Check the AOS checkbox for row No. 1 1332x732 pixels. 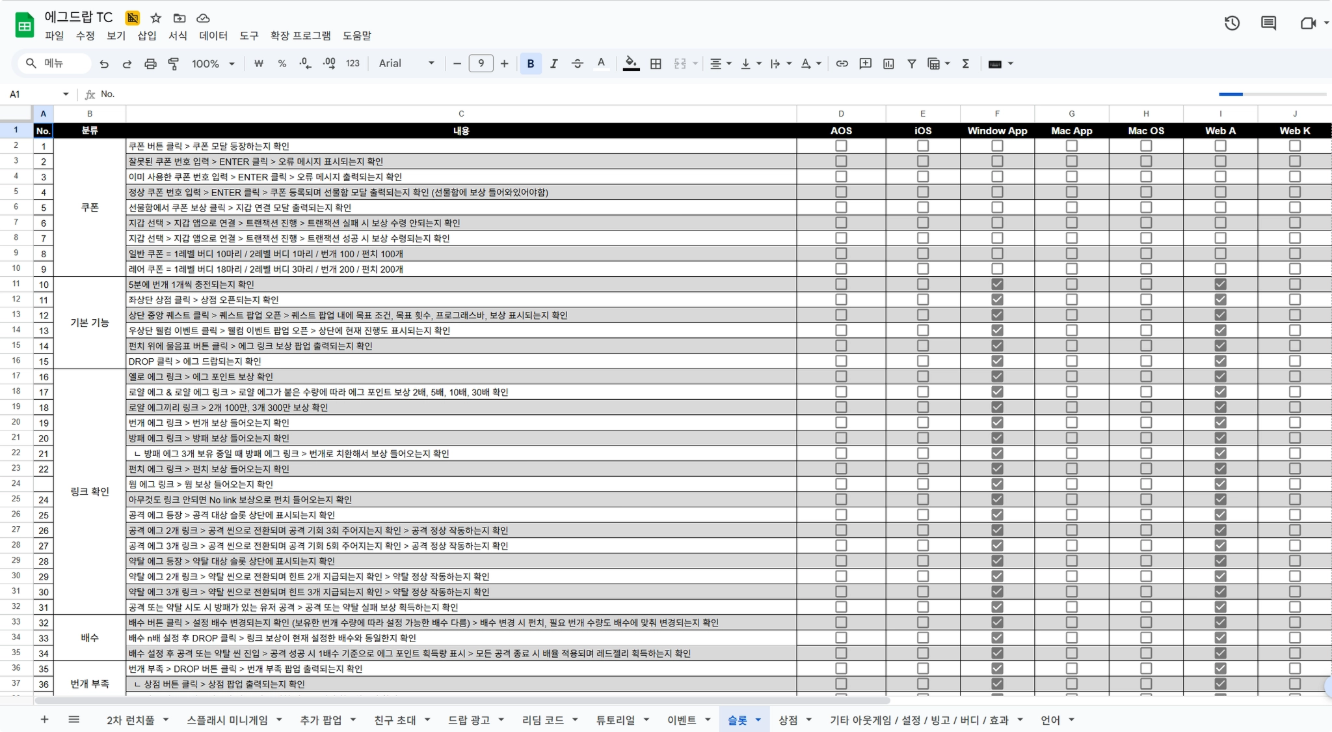(x=841, y=146)
